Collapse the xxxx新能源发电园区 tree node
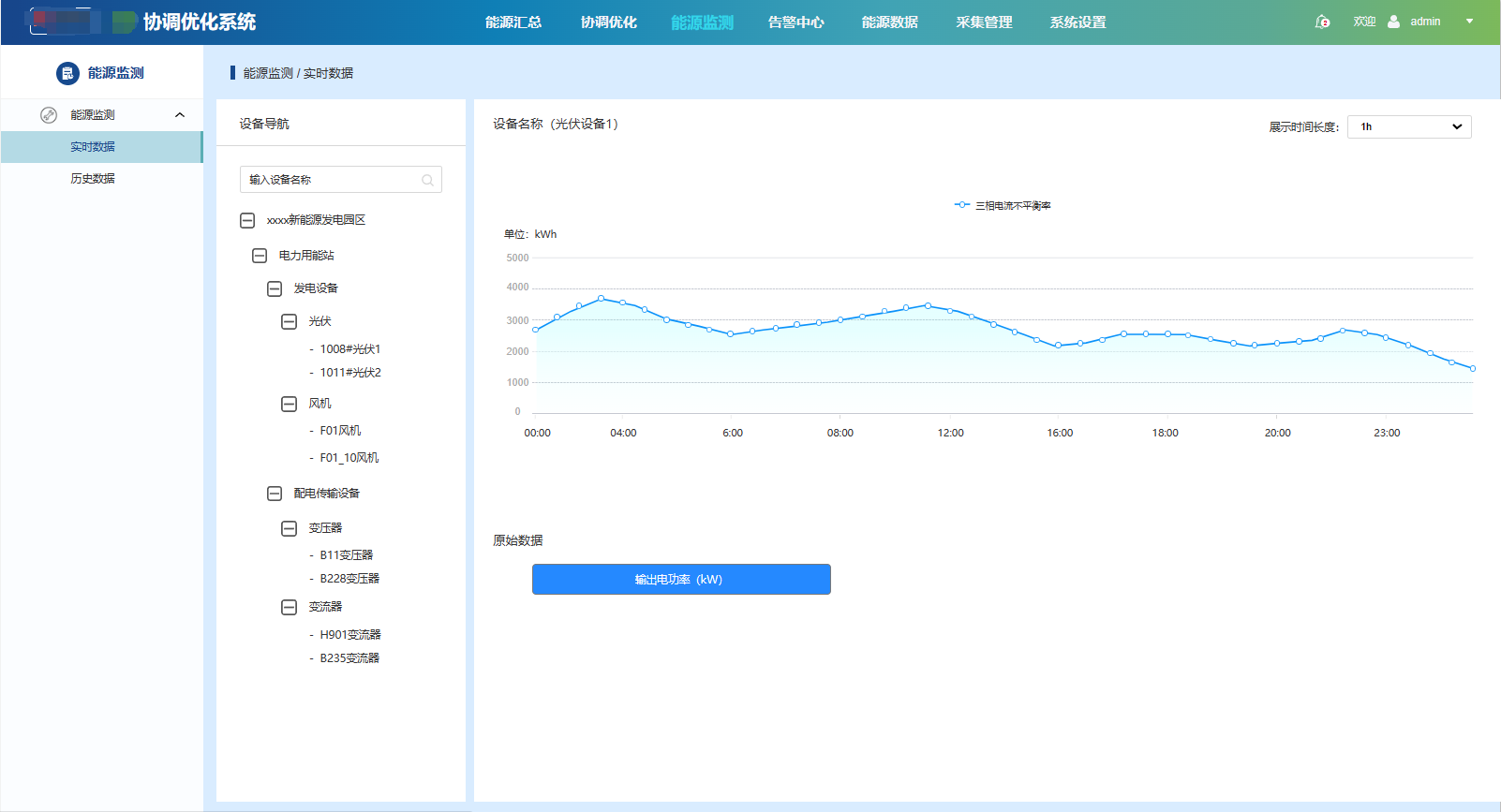The image size is (1501, 812). coord(247,220)
